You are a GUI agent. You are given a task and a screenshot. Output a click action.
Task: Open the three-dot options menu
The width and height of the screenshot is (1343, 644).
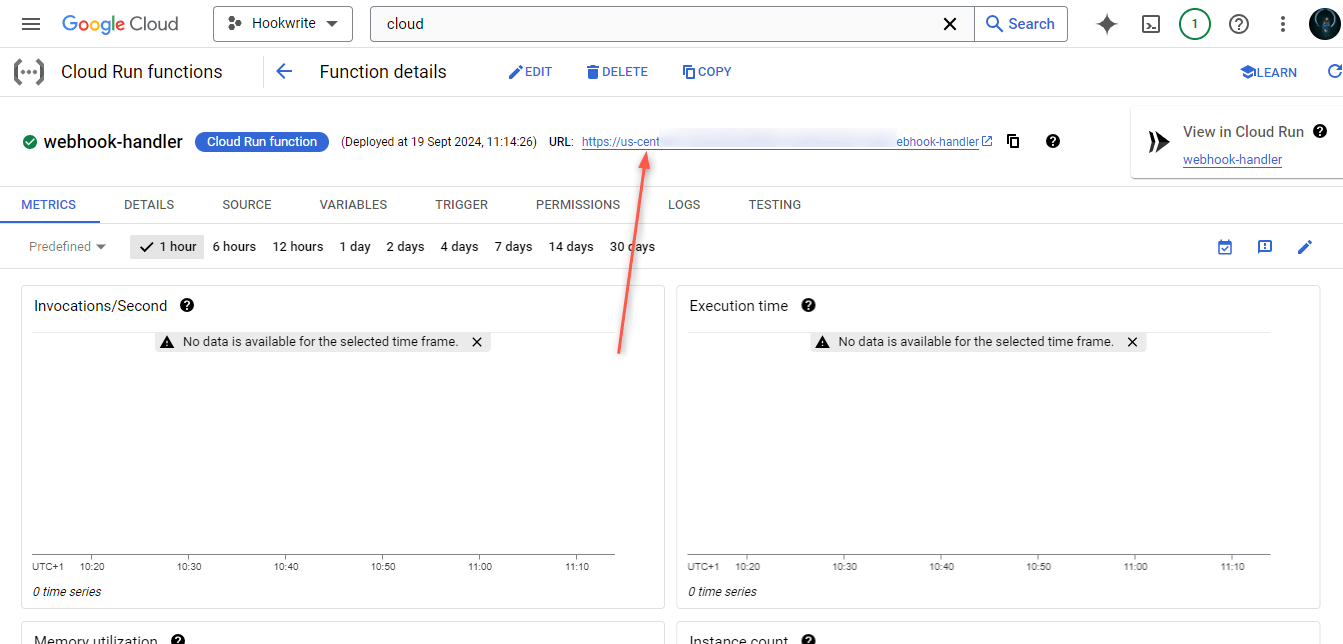coord(1283,23)
